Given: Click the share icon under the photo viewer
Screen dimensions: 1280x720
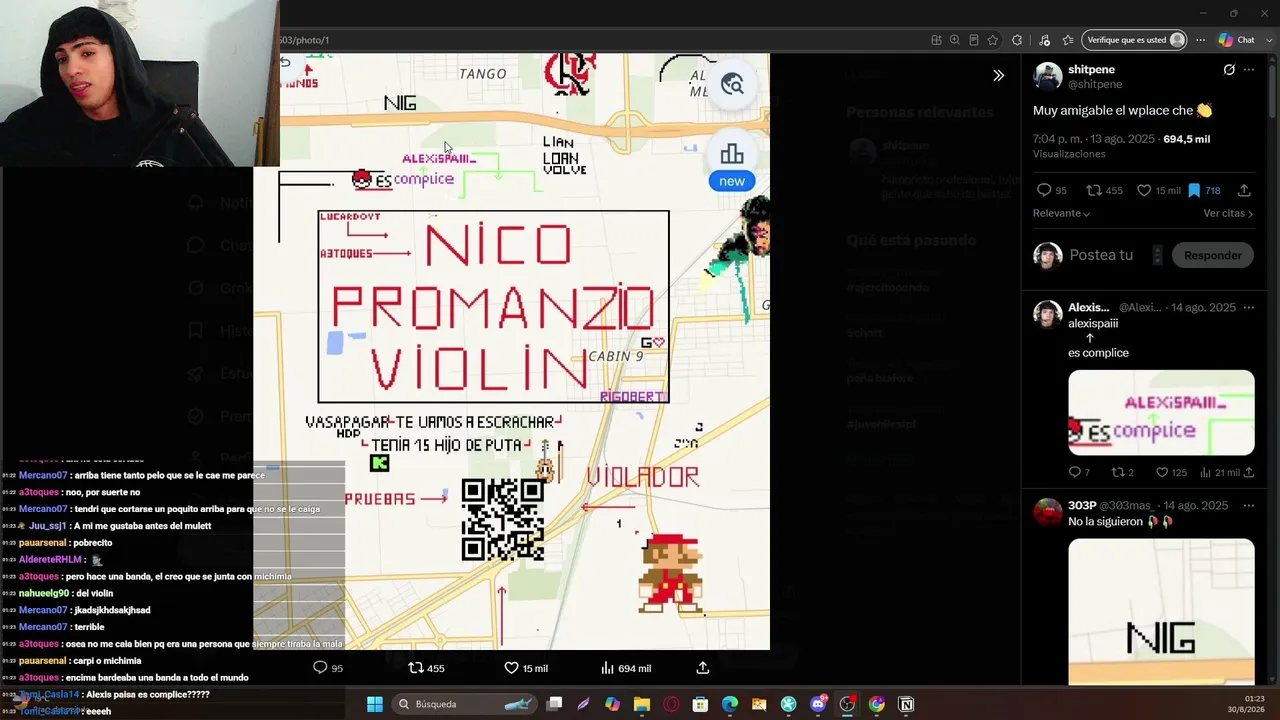Looking at the screenshot, I should pos(702,668).
